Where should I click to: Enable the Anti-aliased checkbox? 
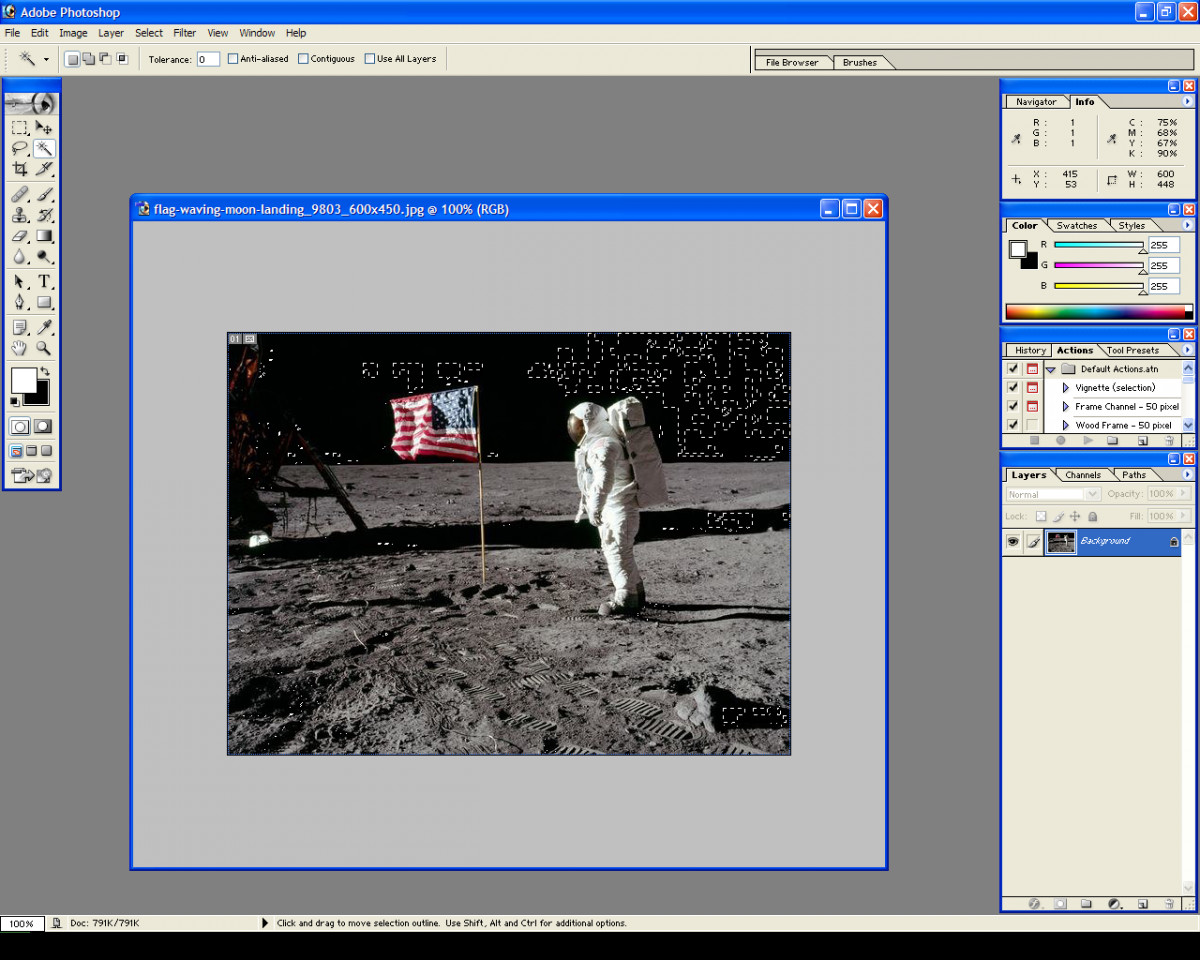233,59
